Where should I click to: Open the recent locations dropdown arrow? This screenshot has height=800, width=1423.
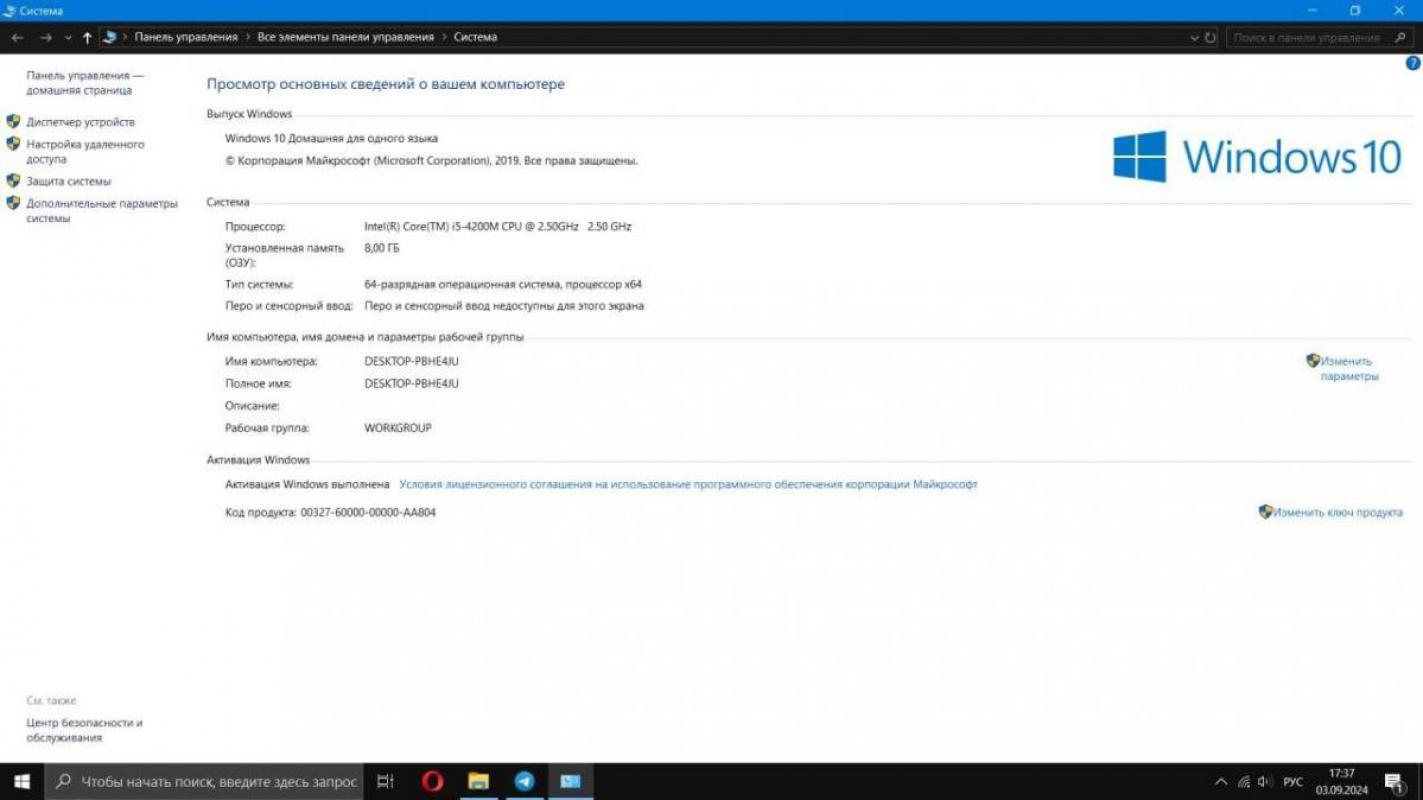click(68, 38)
